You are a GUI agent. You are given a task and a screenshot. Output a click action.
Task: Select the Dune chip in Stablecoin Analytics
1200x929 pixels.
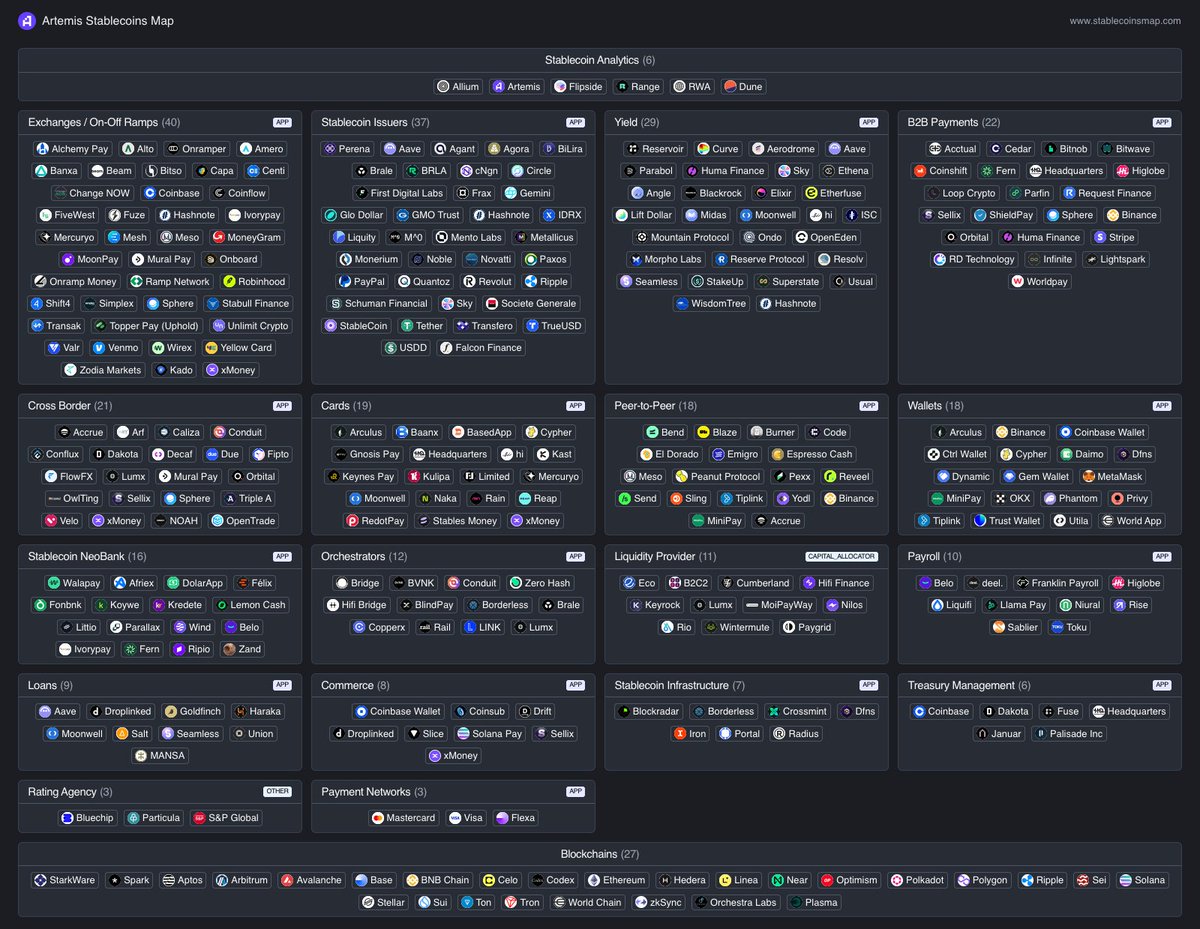coord(743,87)
